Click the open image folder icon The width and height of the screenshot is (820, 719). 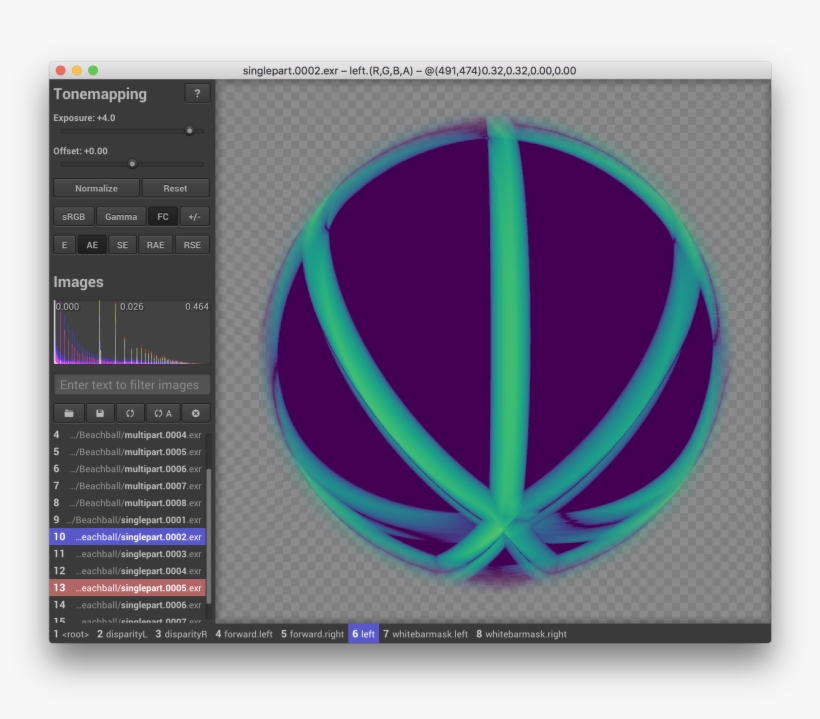tap(69, 413)
